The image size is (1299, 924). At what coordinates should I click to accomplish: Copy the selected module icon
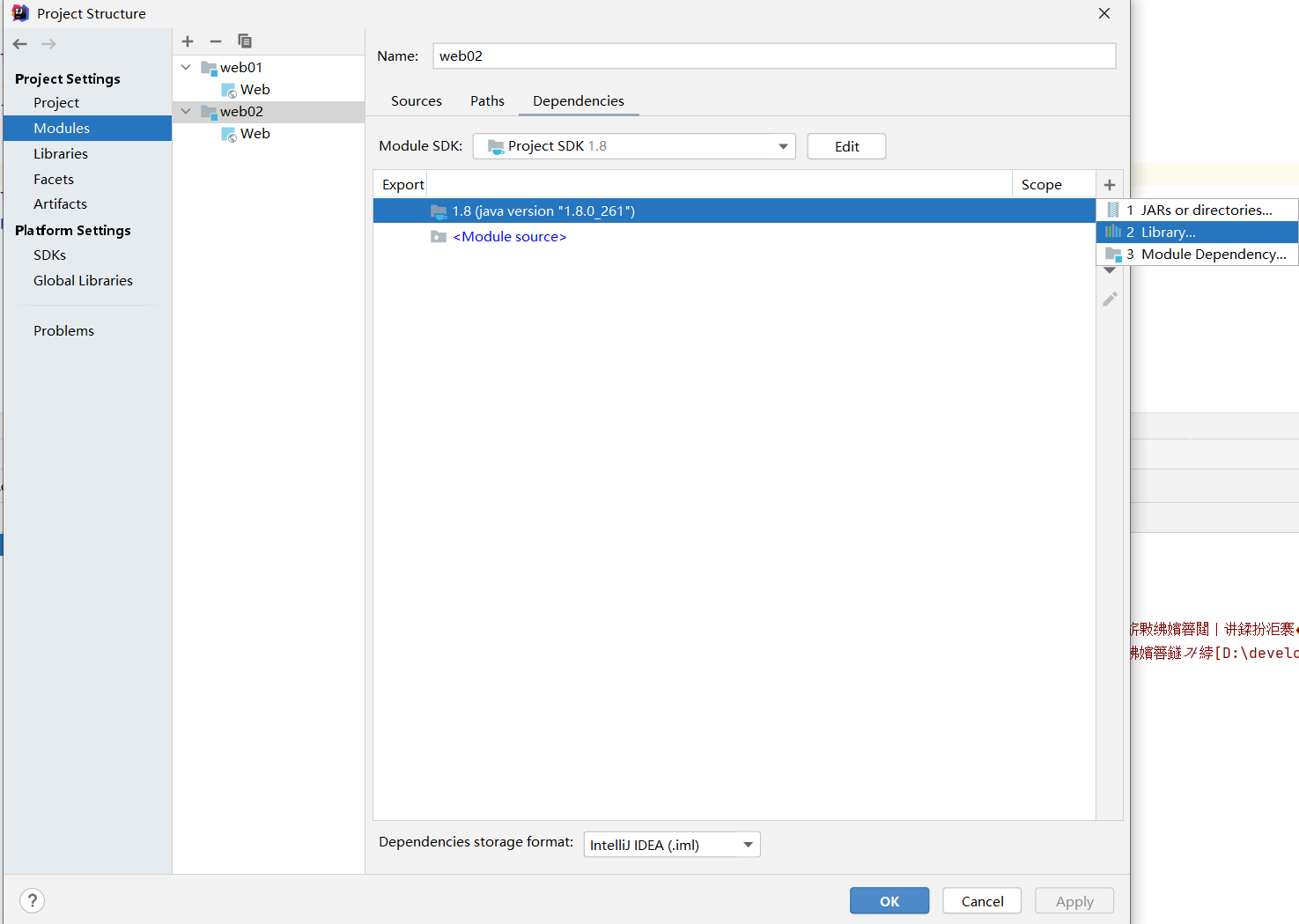[x=245, y=41]
